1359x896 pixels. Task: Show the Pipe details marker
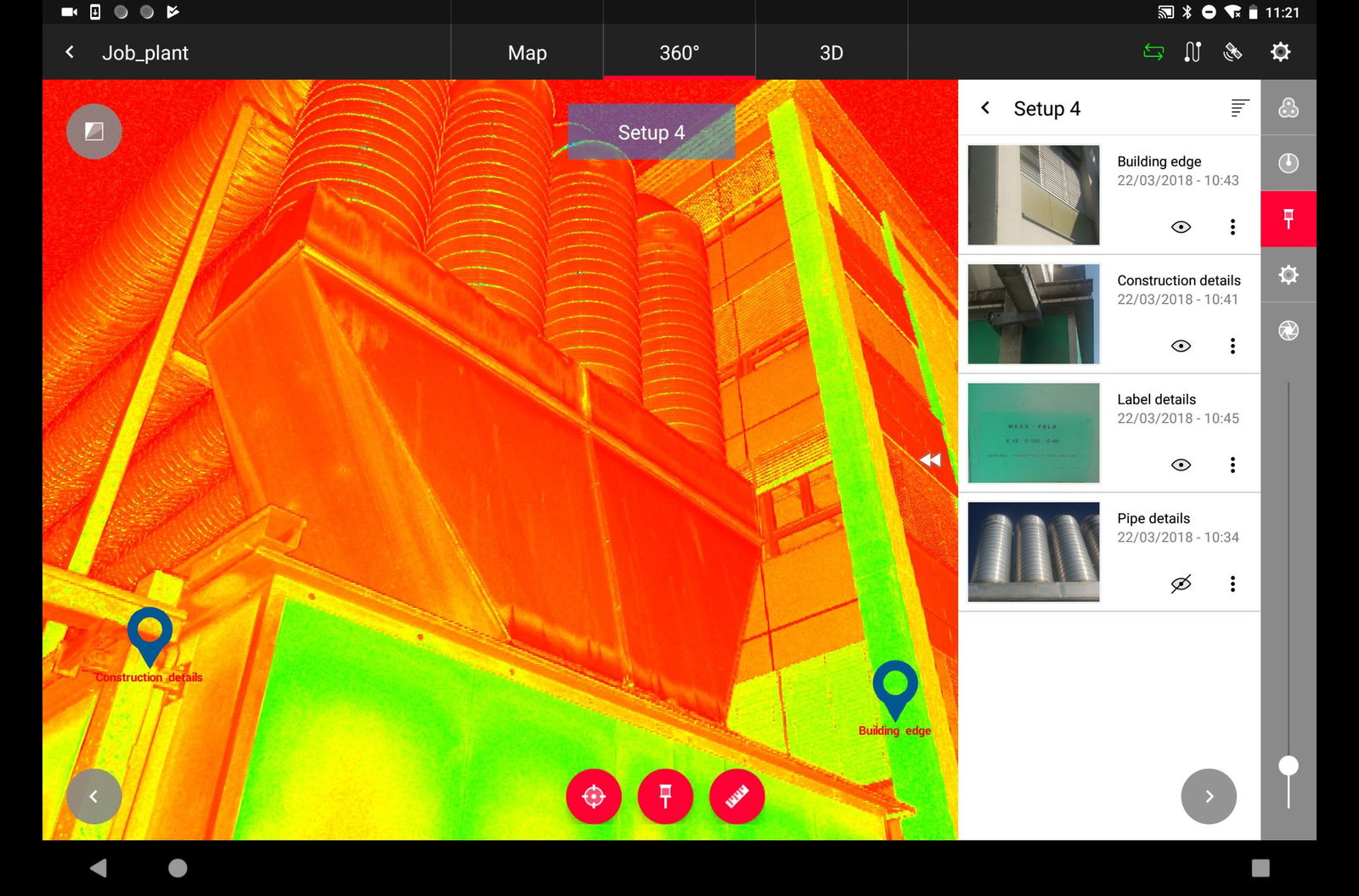click(1181, 583)
